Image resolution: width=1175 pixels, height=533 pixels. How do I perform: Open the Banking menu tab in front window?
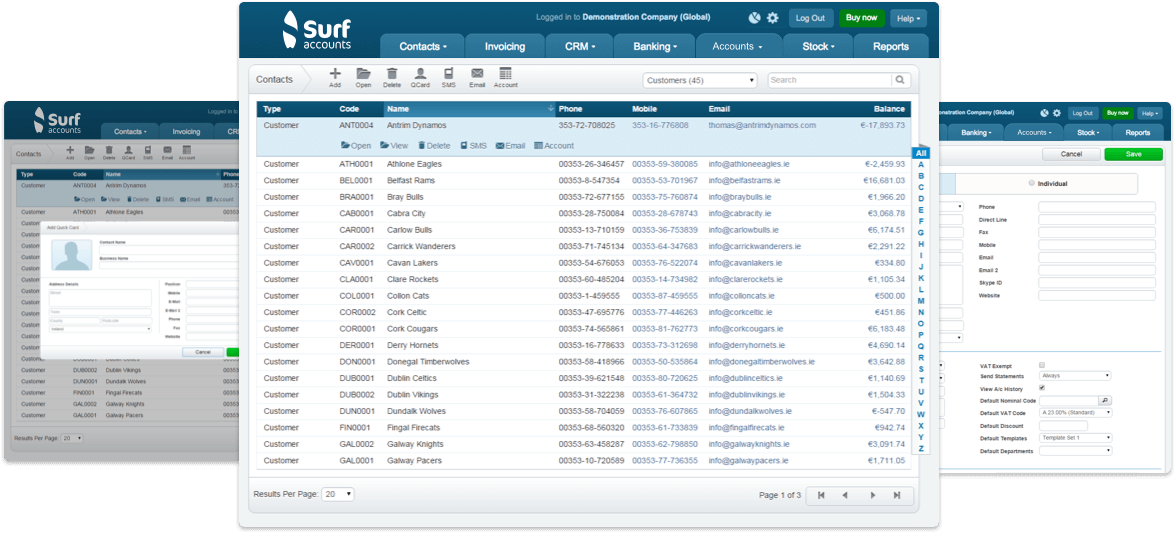coord(655,46)
